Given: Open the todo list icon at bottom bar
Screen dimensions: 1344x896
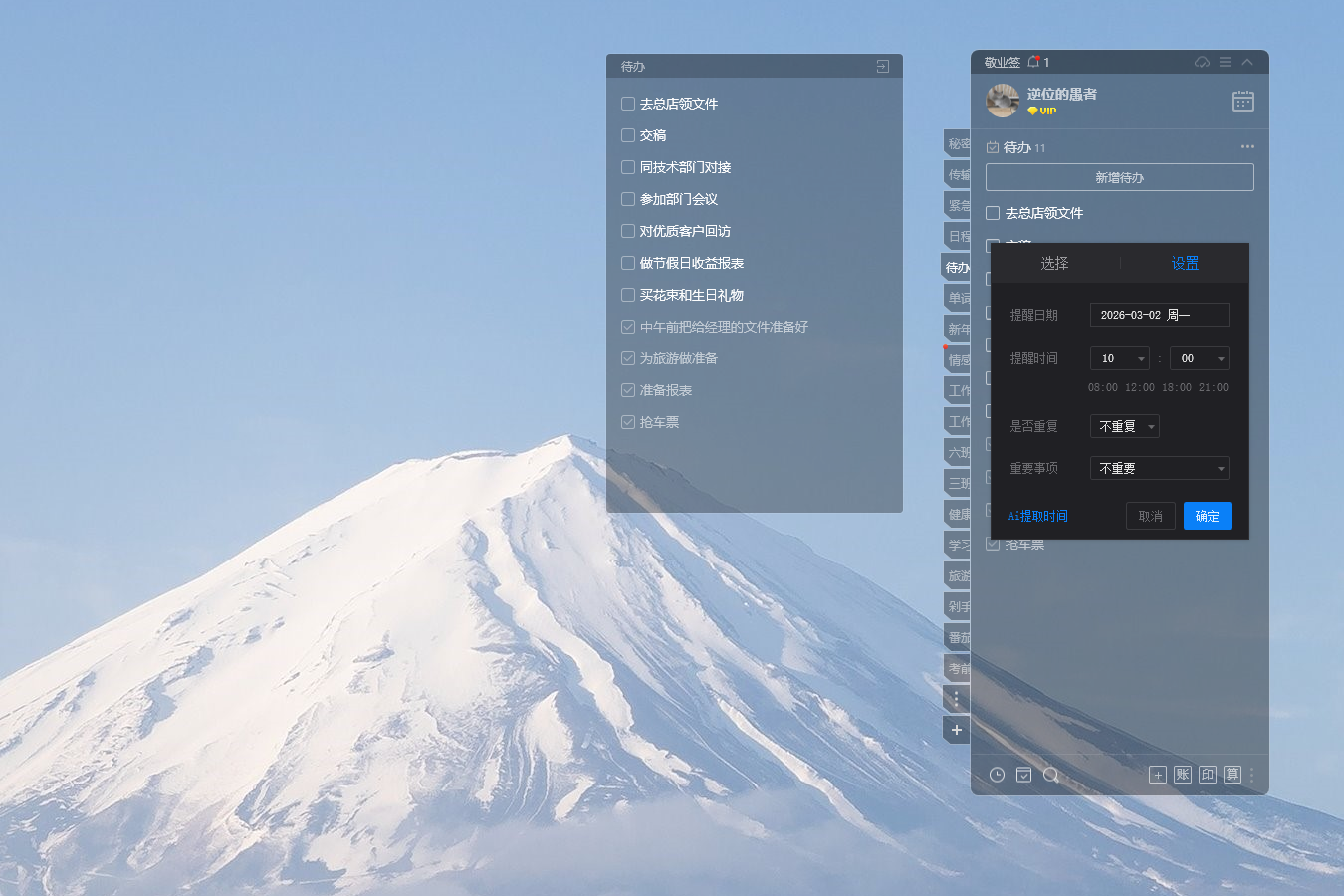Looking at the screenshot, I should [x=1023, y=775].
